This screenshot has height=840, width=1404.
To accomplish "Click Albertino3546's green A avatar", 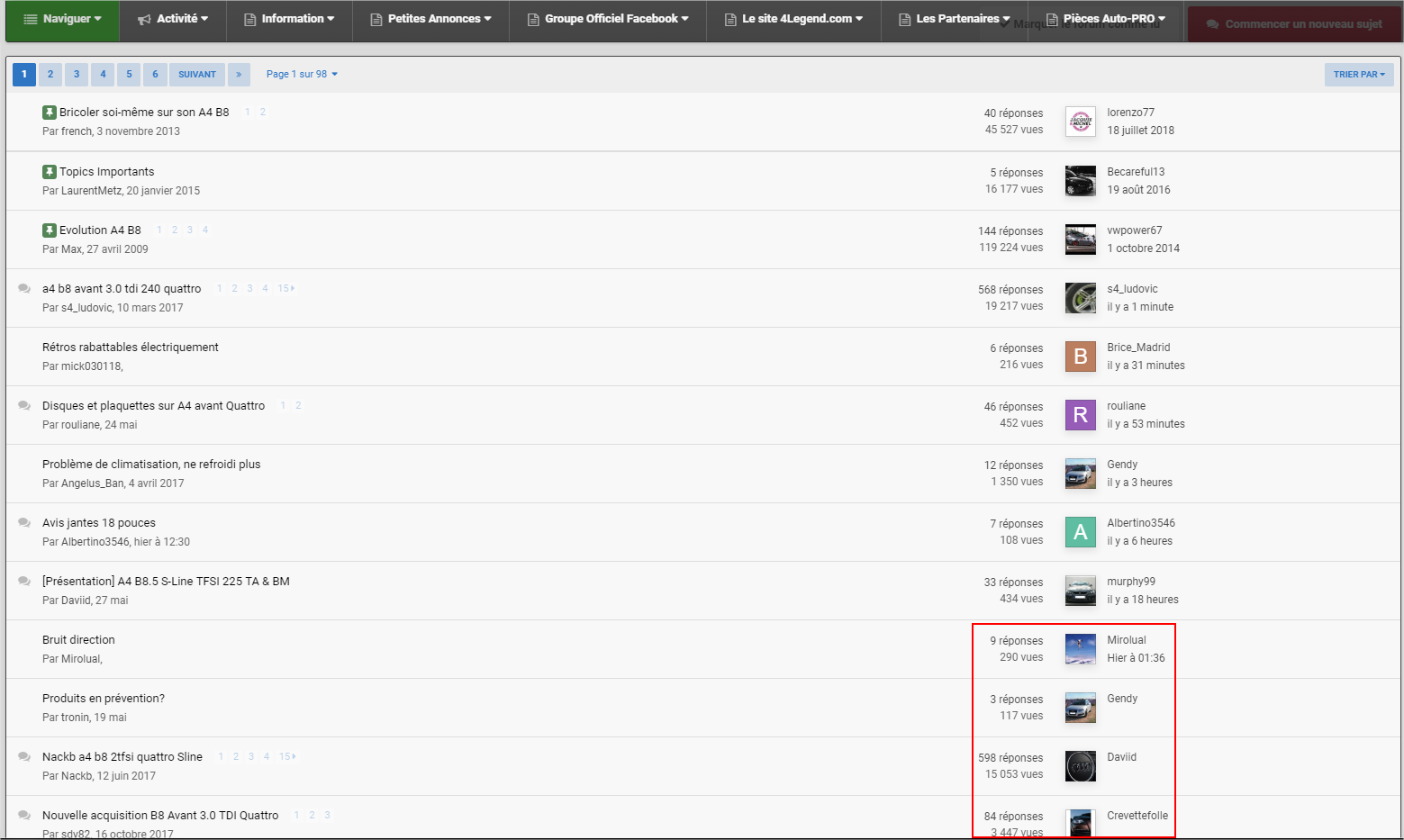I will [x=1080, y=532].
